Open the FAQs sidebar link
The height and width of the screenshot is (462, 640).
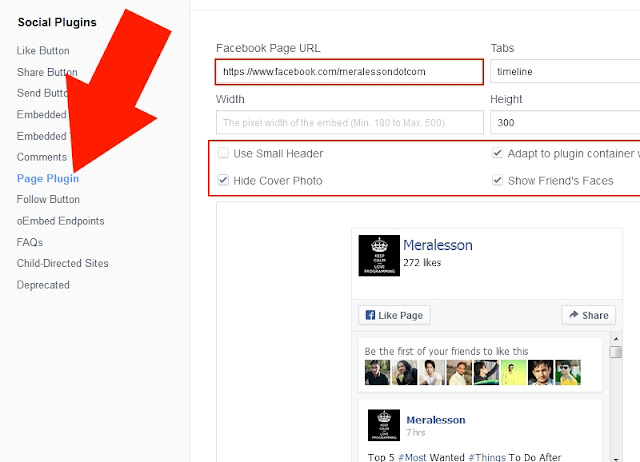(x=30, y=242)
